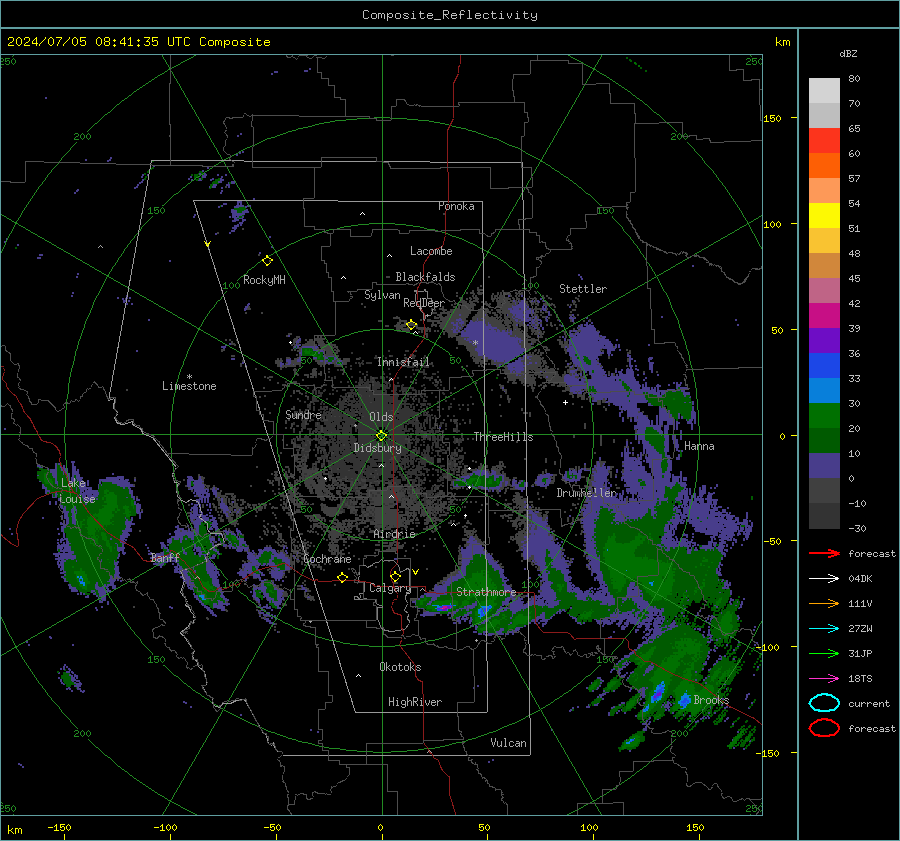900x841 pixels.
Task: Click the orange 111V arrow legend icon
Action: [x=824, y=603]
